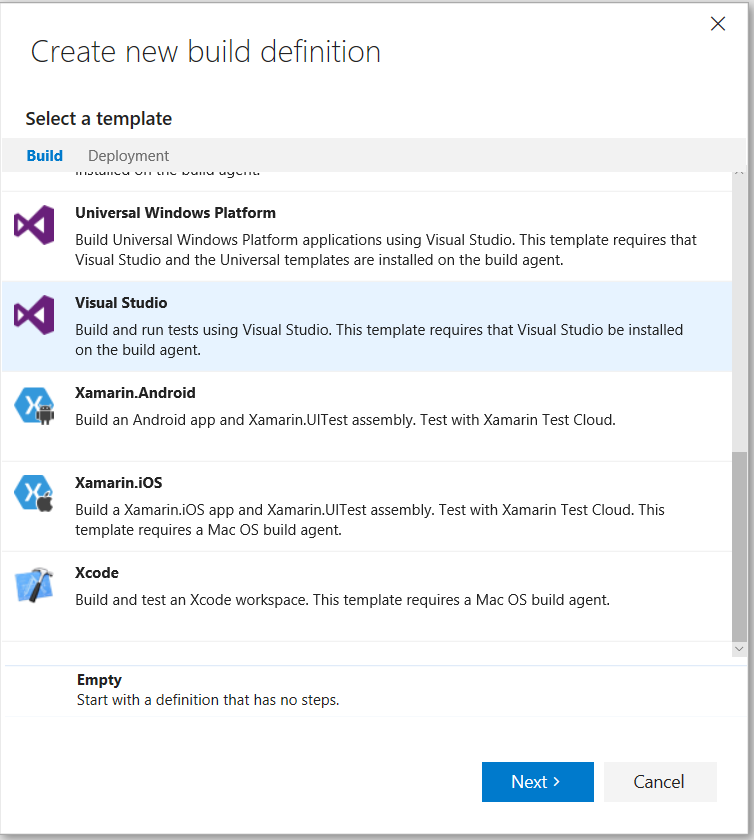The height and width of the screenshot is (840, 754).
Task: Click the scroll down arrow of template list
Action: point(739,649)
